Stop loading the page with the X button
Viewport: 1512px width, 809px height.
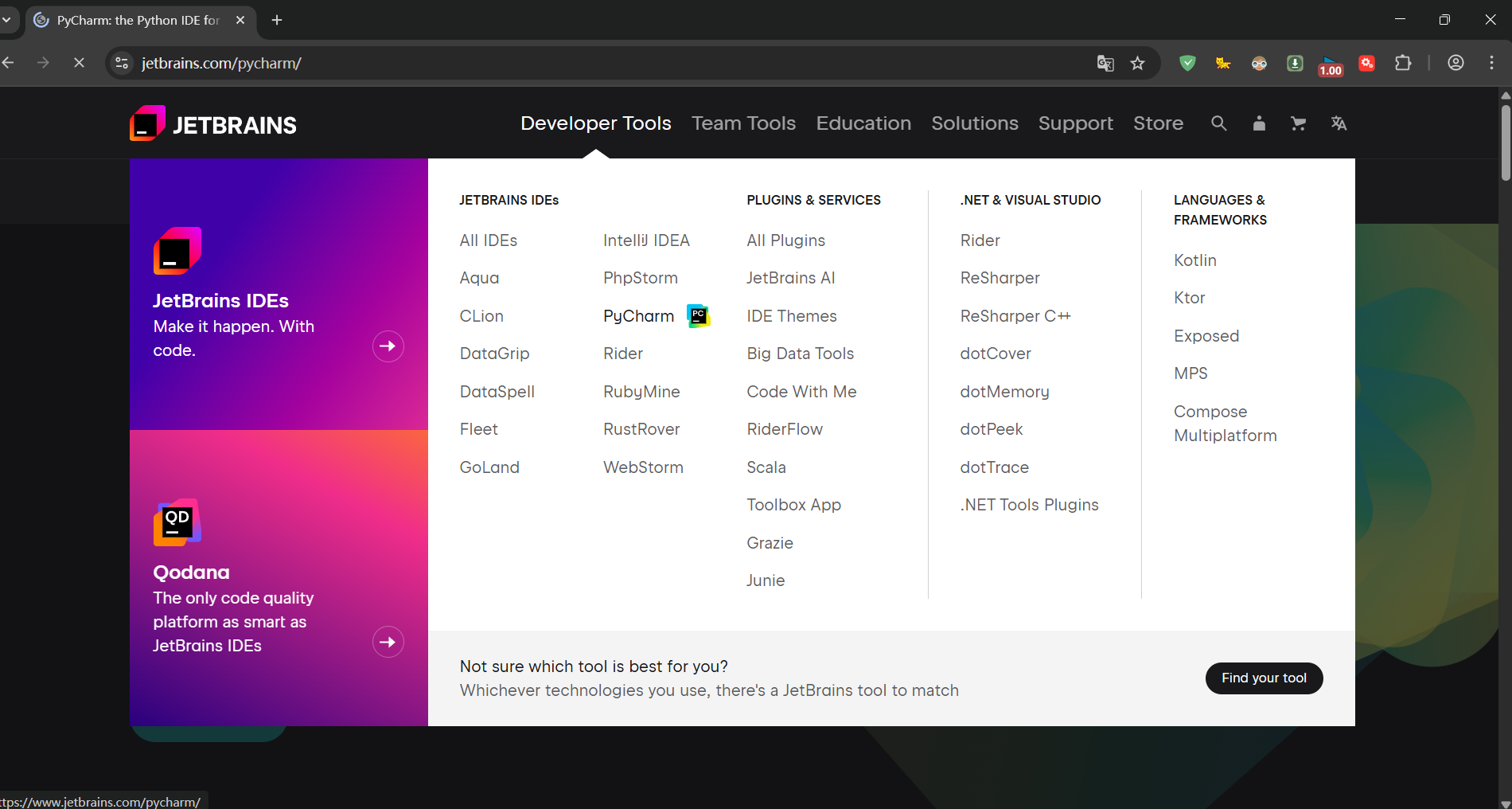(79, 63)
